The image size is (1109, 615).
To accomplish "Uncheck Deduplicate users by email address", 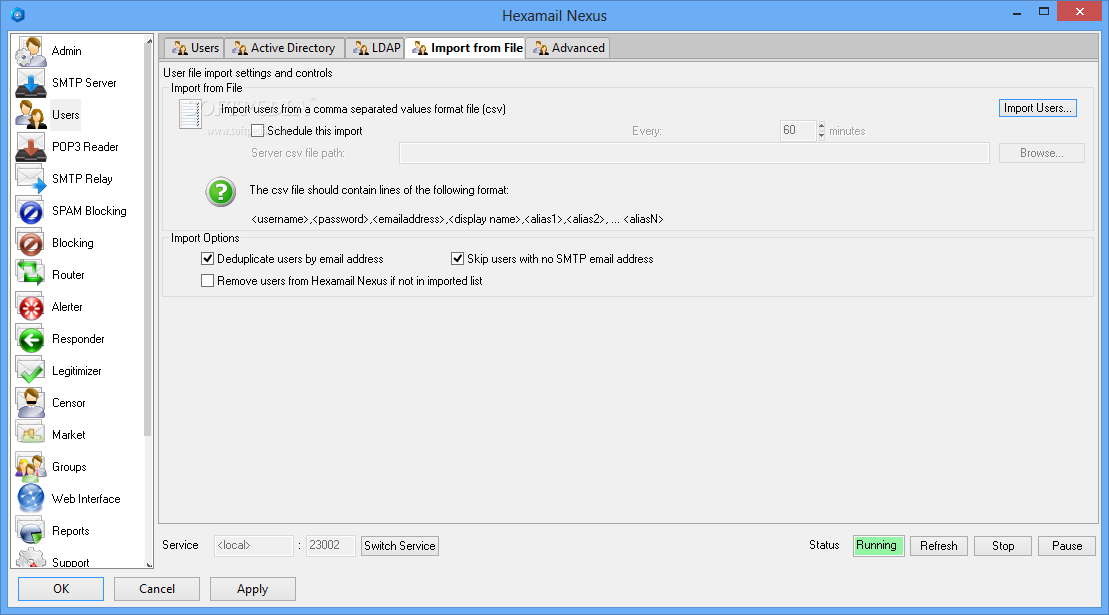I will (207, 259).
